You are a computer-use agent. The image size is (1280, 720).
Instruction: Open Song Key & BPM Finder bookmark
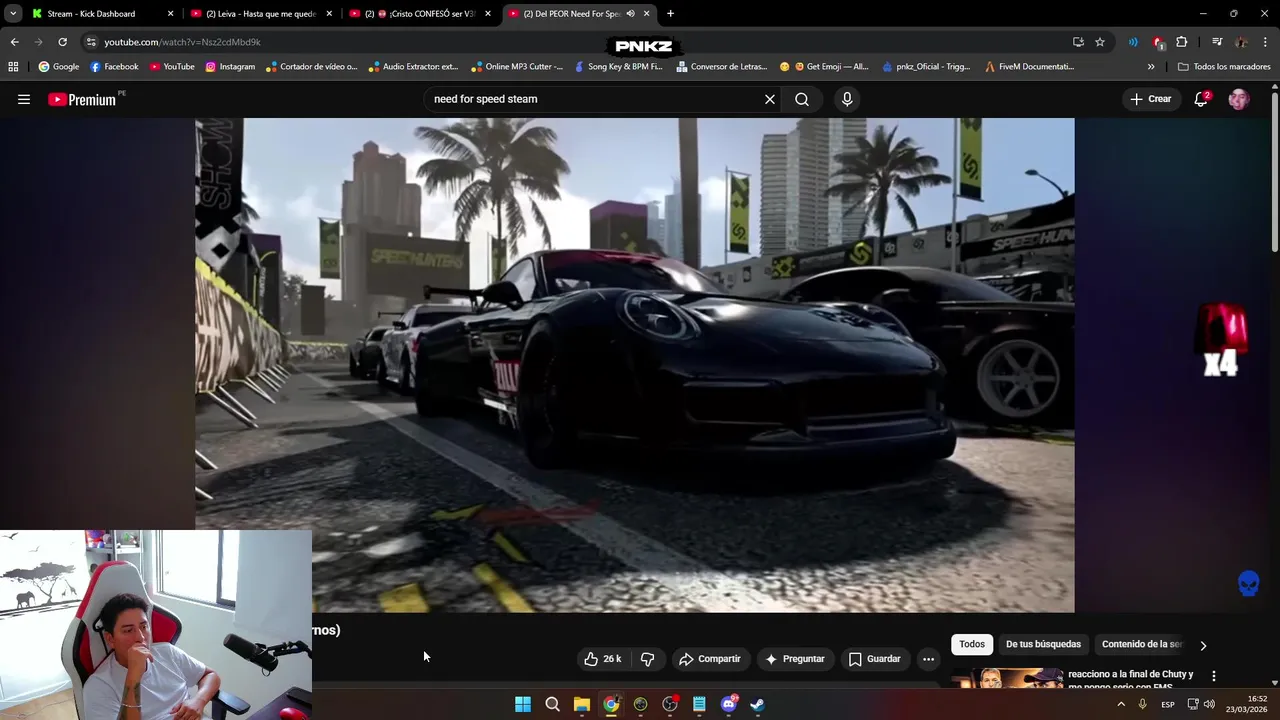pyautogui.click(x=618, y=67)
